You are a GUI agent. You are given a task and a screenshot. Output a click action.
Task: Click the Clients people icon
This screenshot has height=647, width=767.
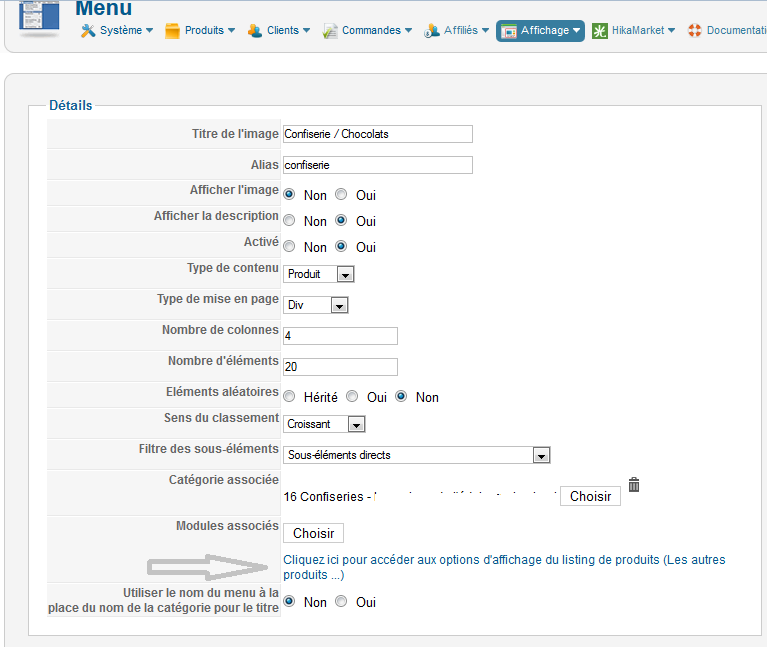(x=254, y=31)
